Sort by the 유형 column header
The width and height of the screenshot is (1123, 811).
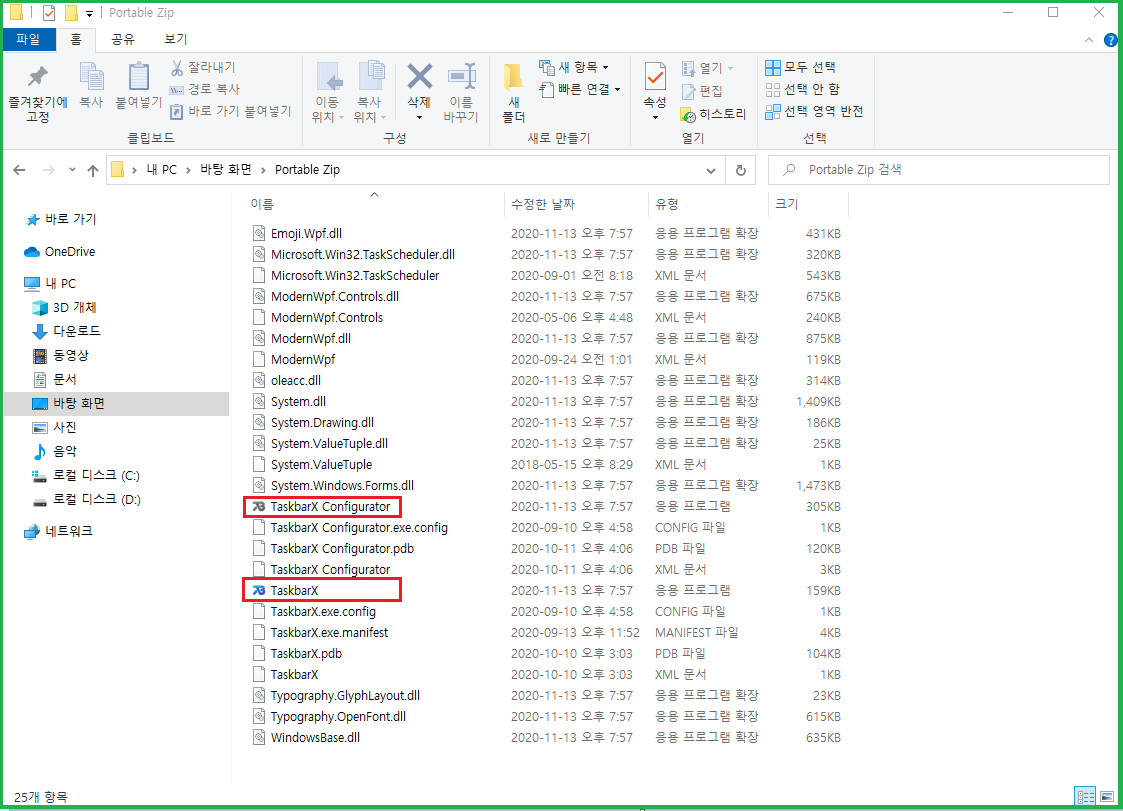click(667, 204)
